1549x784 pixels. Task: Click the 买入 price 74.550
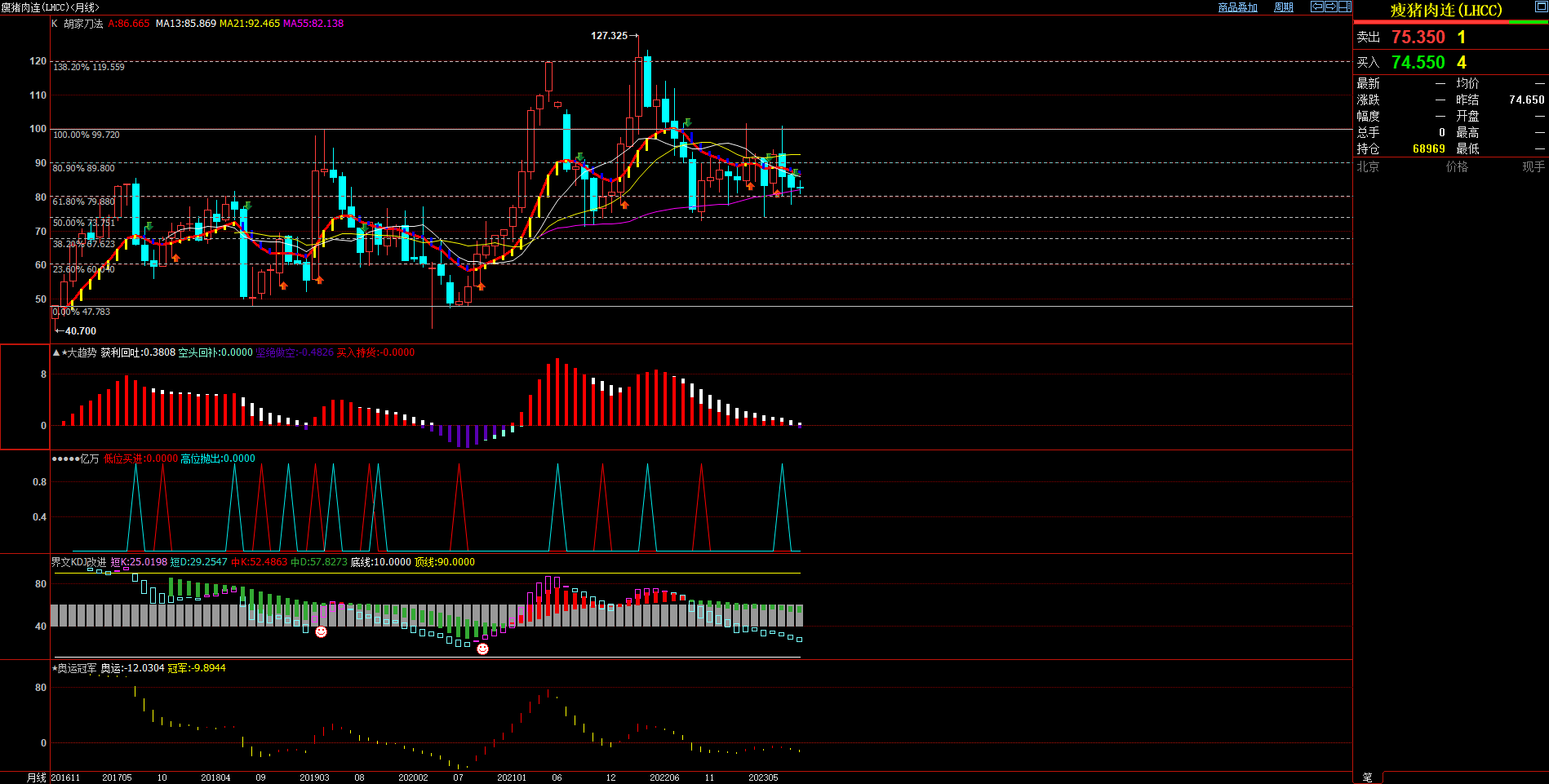click(x=1418, y=63)
